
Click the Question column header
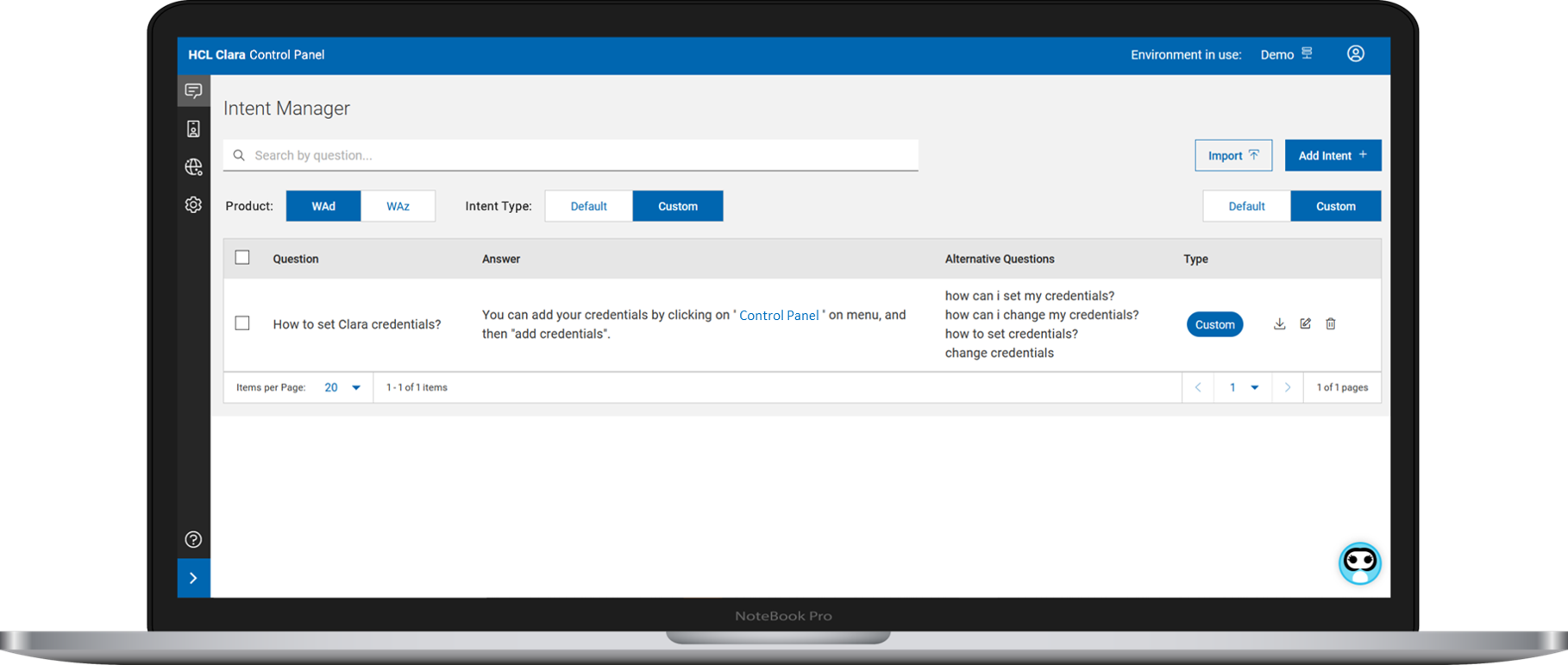tap(296, 259)
